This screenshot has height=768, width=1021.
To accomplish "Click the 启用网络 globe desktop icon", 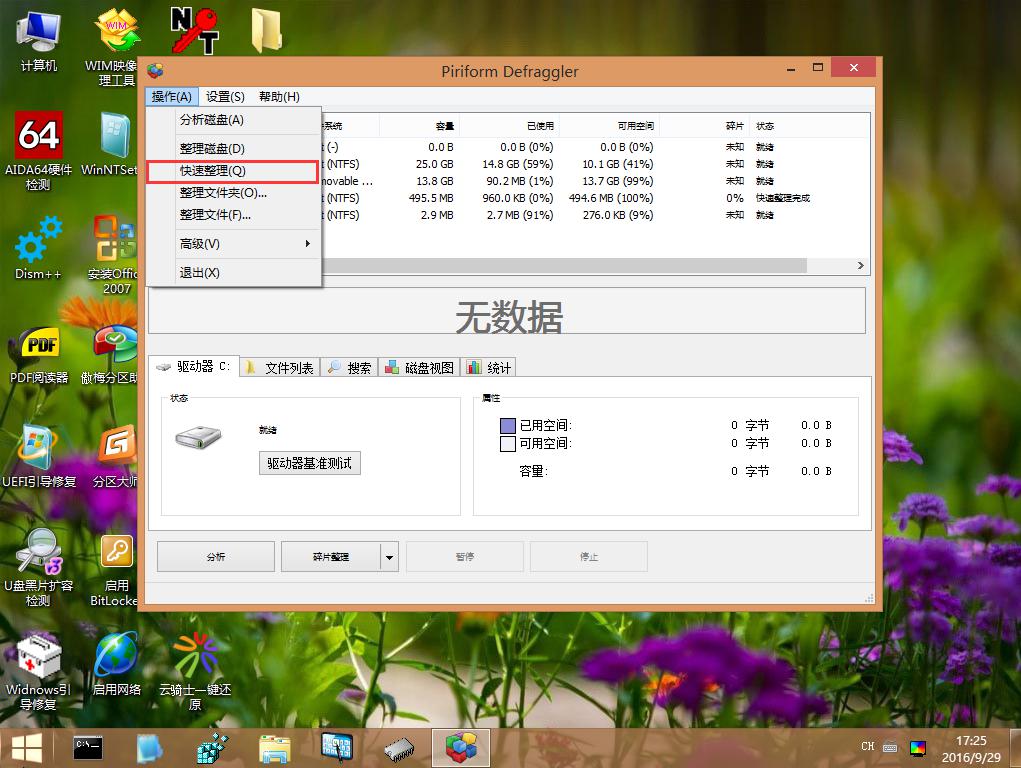I will [117, 656].
